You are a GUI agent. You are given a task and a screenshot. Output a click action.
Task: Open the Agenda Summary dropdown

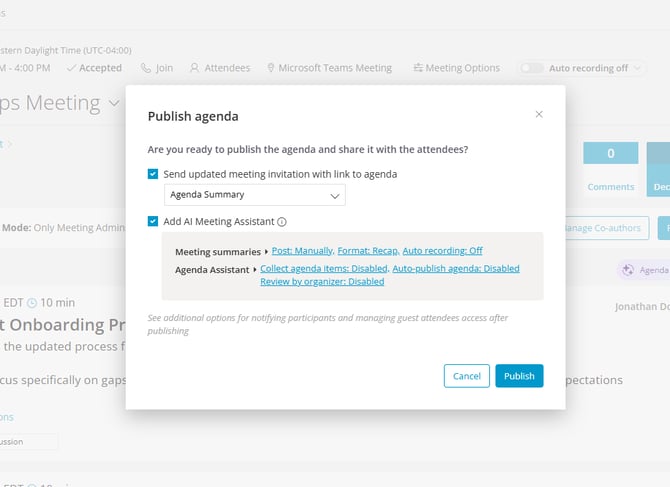(255, 195)
